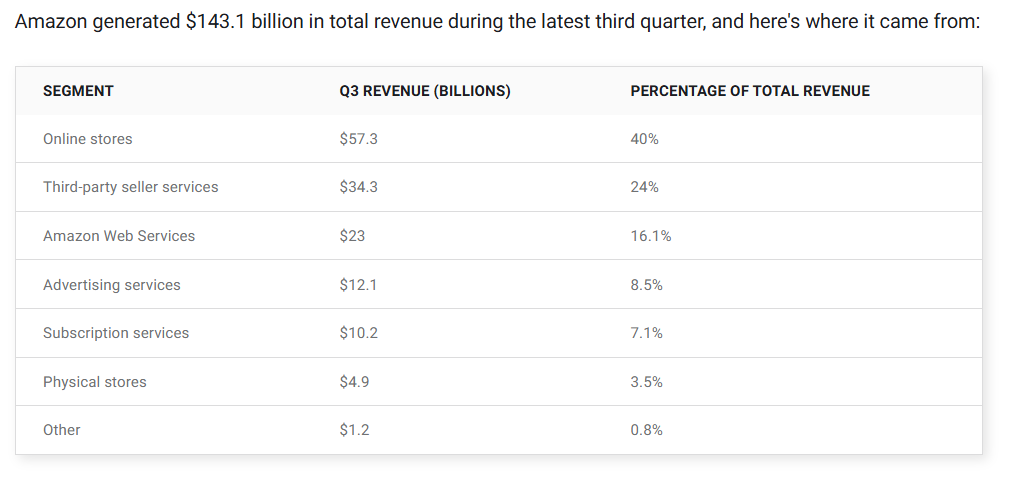Click the 24% percentage cell
Screen dimensions: 1013x481
click(x=644, y=187)
